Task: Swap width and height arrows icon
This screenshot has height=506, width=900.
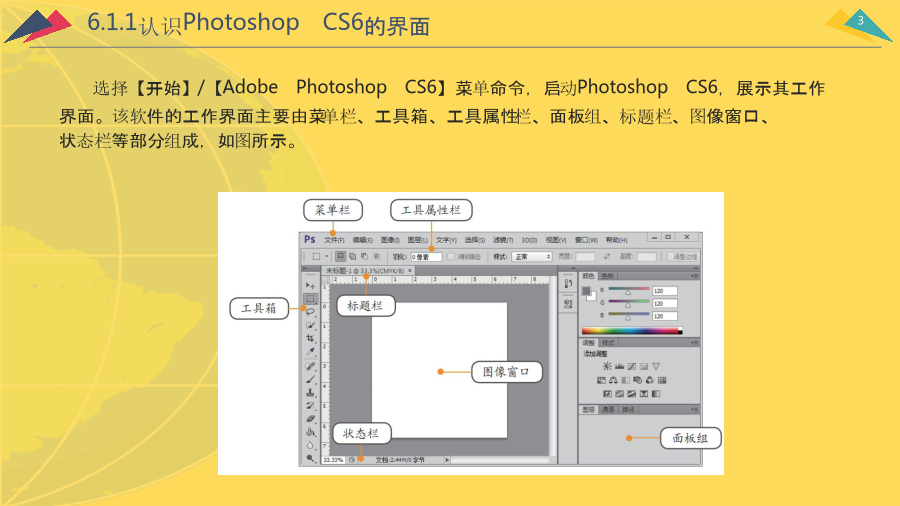Action: (607, 256)
